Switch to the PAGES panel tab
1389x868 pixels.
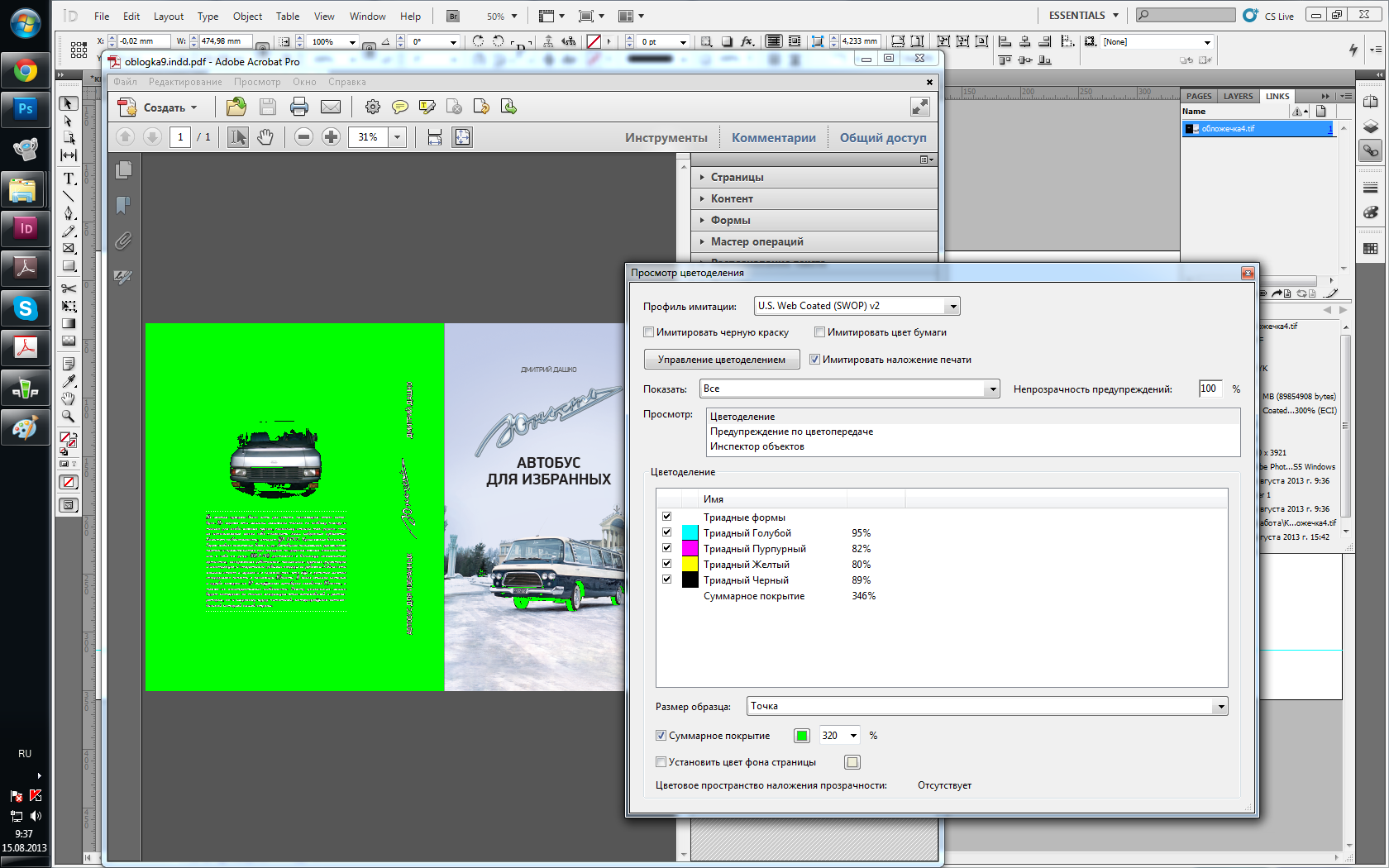[x=1199, y=96]
